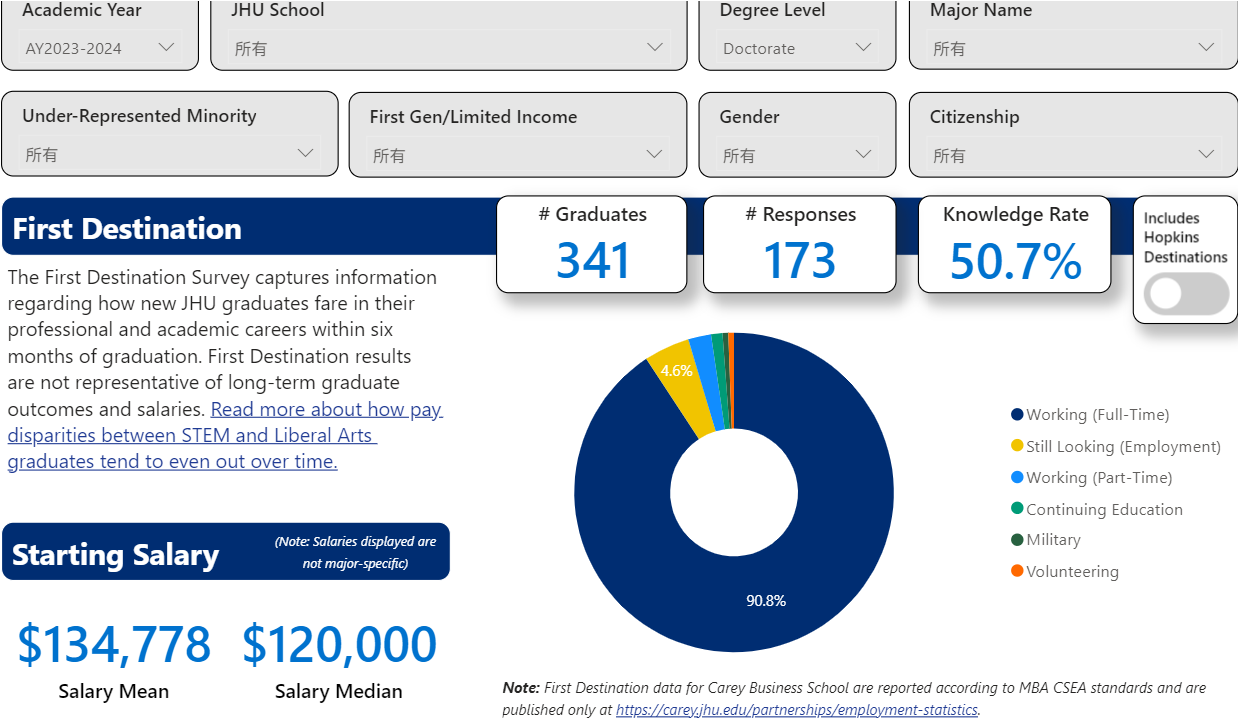The width and height of the screenshot is (1245, 721).
Task: Open the Degree Level dropdown
Action: [797, 48]
